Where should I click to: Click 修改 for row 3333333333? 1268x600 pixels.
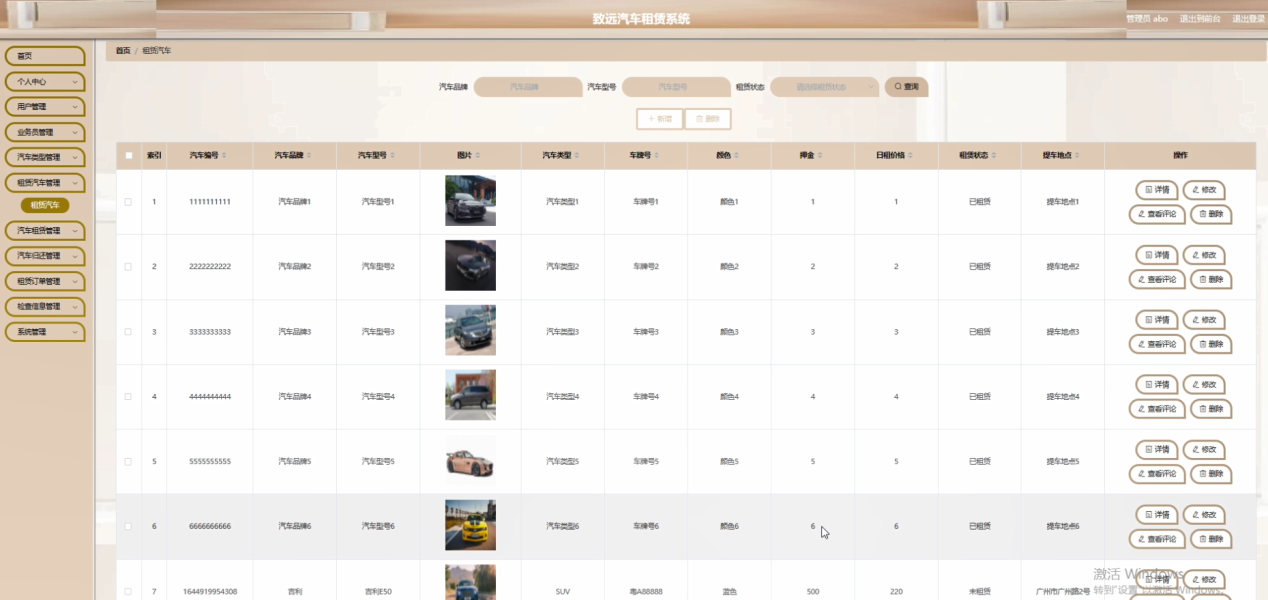pos(1204,320)
